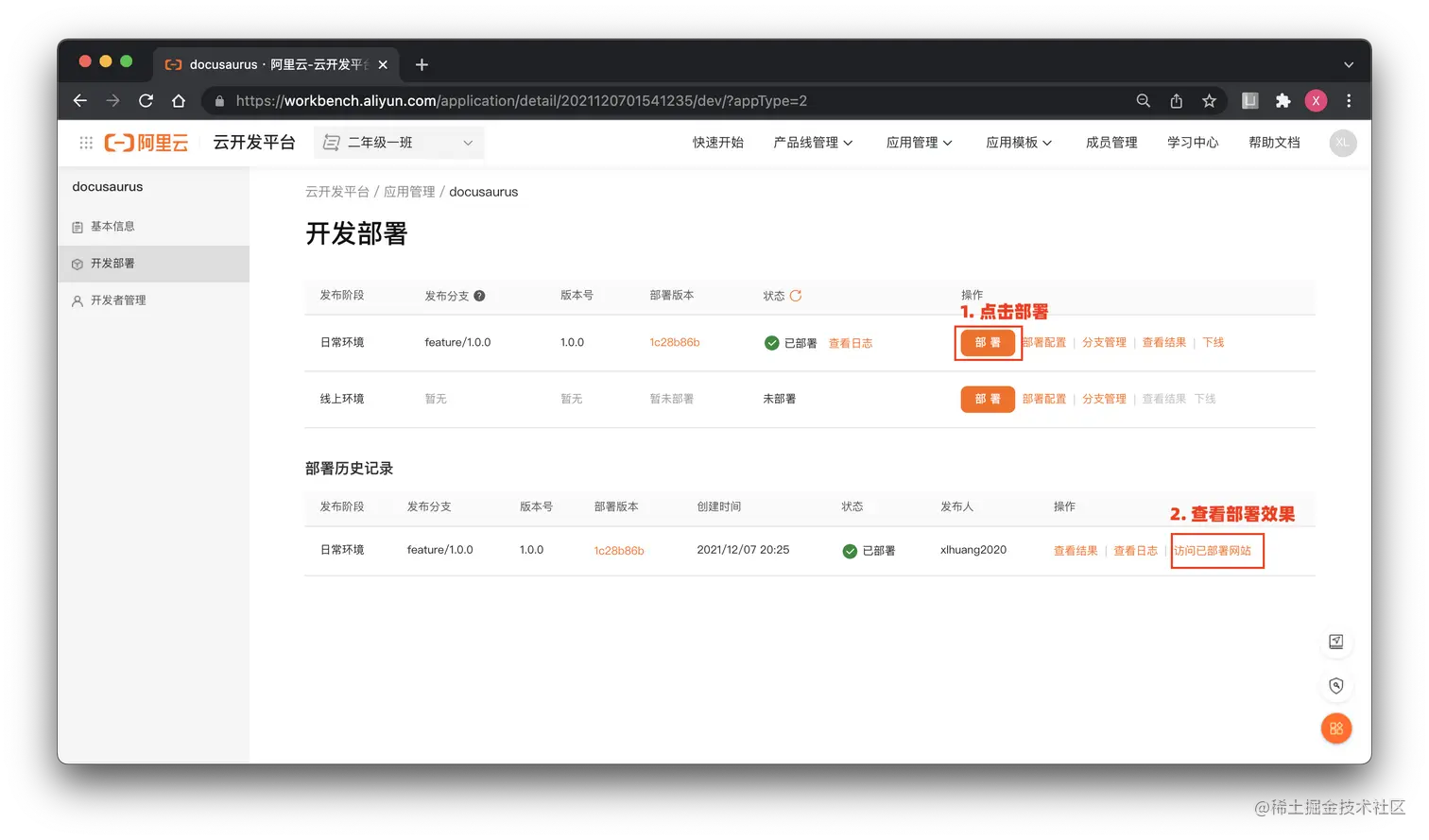Open history version 1c28b86b link
The image size is (1429, 840).
[x=619, y=550]
